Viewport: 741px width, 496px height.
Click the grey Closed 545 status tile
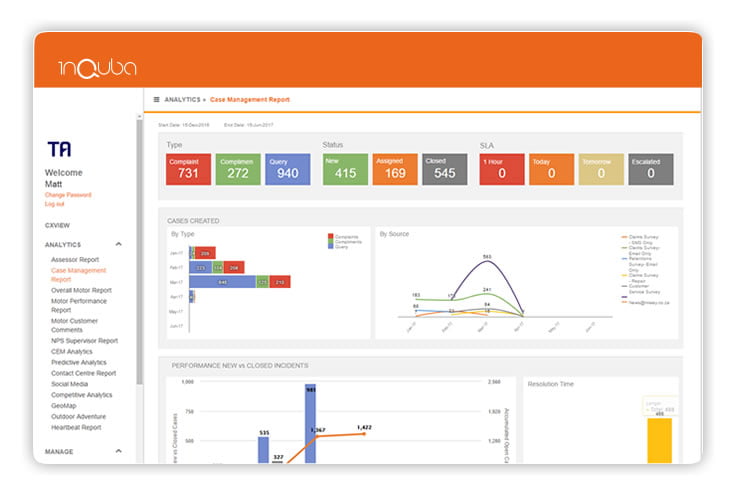pyautogui.click(x=444, y=169)
